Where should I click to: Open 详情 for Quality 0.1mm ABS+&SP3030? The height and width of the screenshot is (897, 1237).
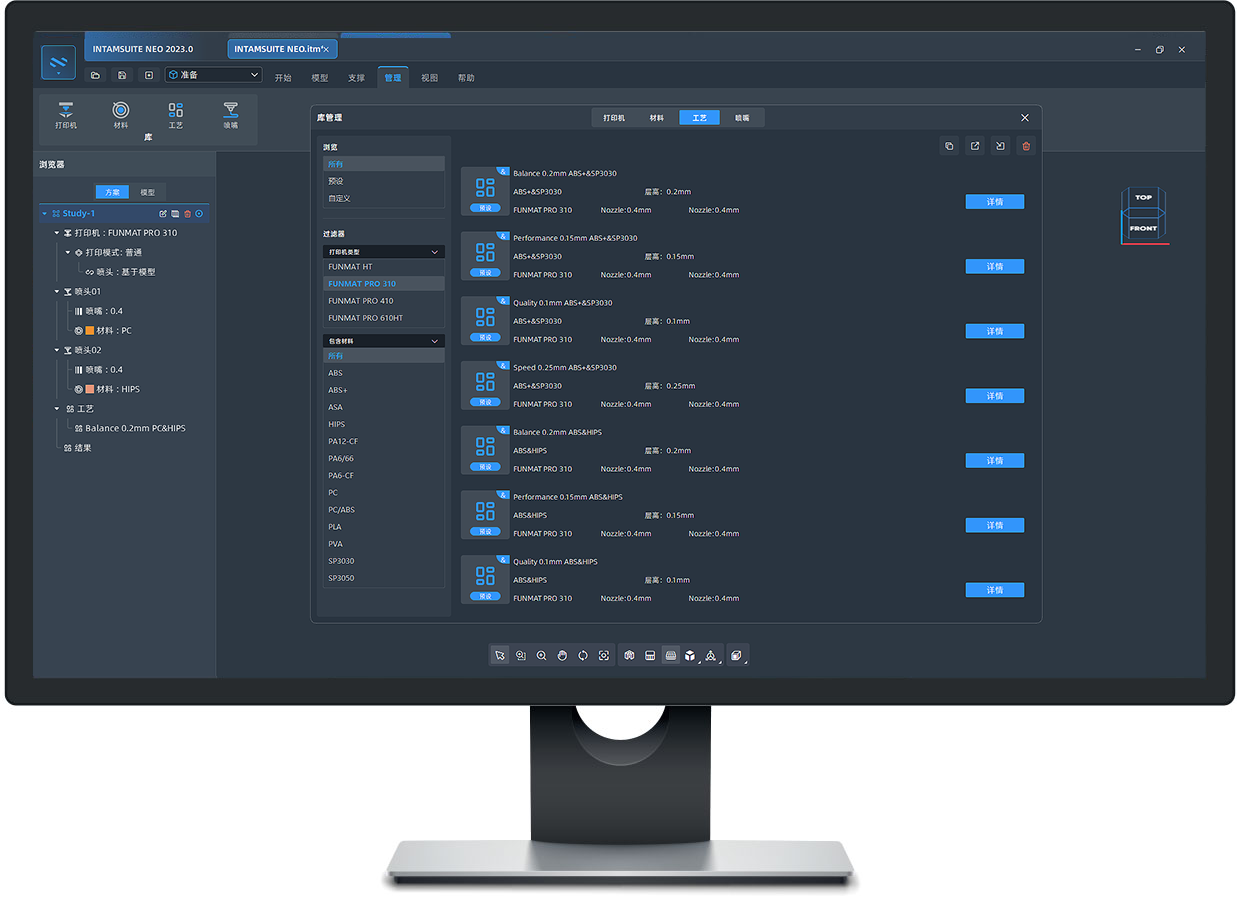[x=995, y=331]
